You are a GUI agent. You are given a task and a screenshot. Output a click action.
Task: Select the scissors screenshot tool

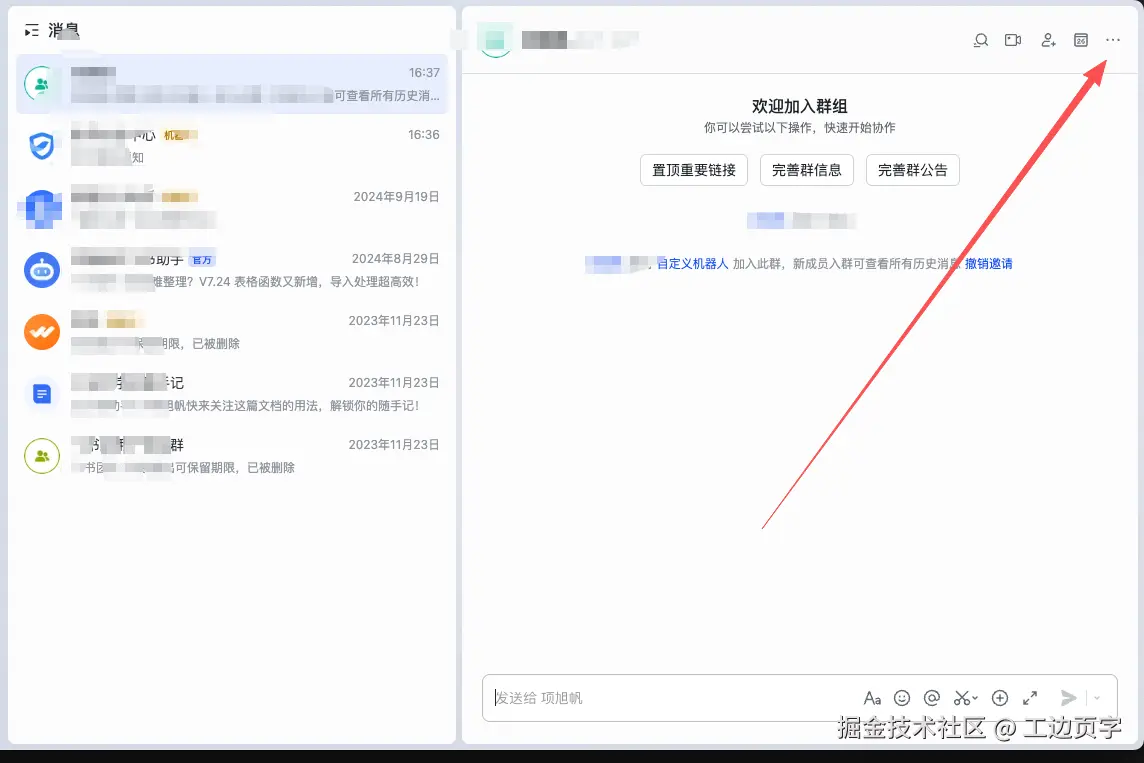click(962, 698)
